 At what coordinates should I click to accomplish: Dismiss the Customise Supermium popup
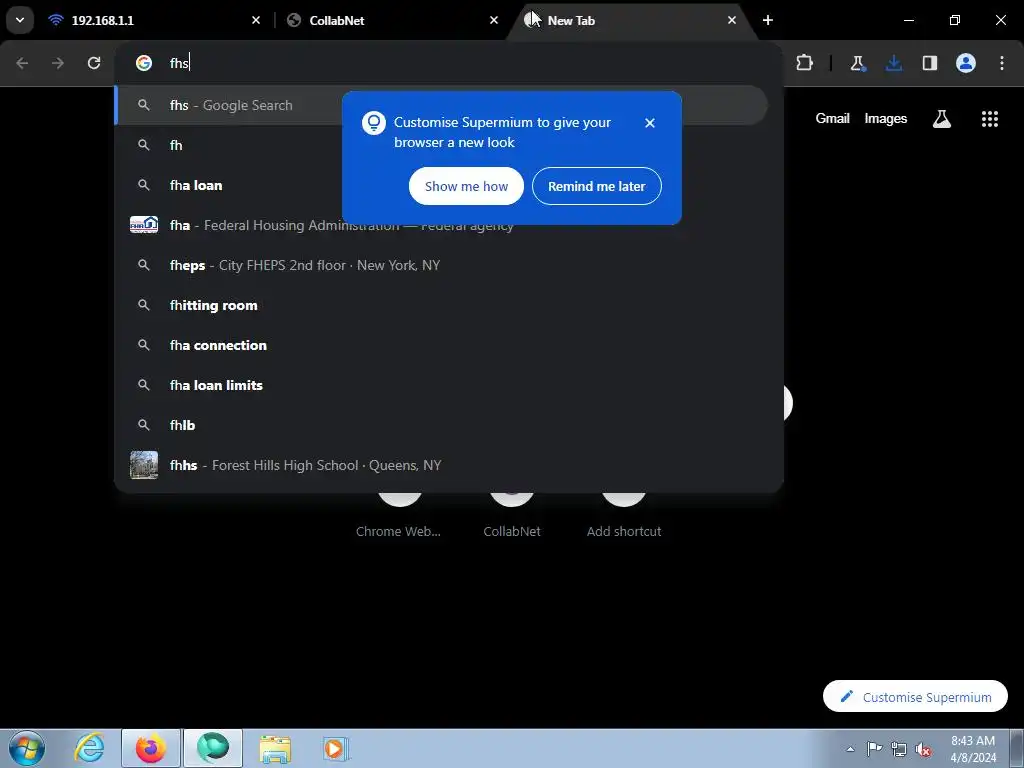tap(650, 123)
